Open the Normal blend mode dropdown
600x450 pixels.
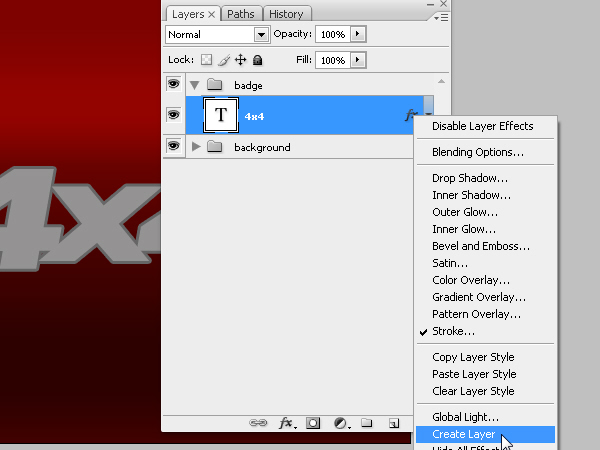(x=218, y=34)
